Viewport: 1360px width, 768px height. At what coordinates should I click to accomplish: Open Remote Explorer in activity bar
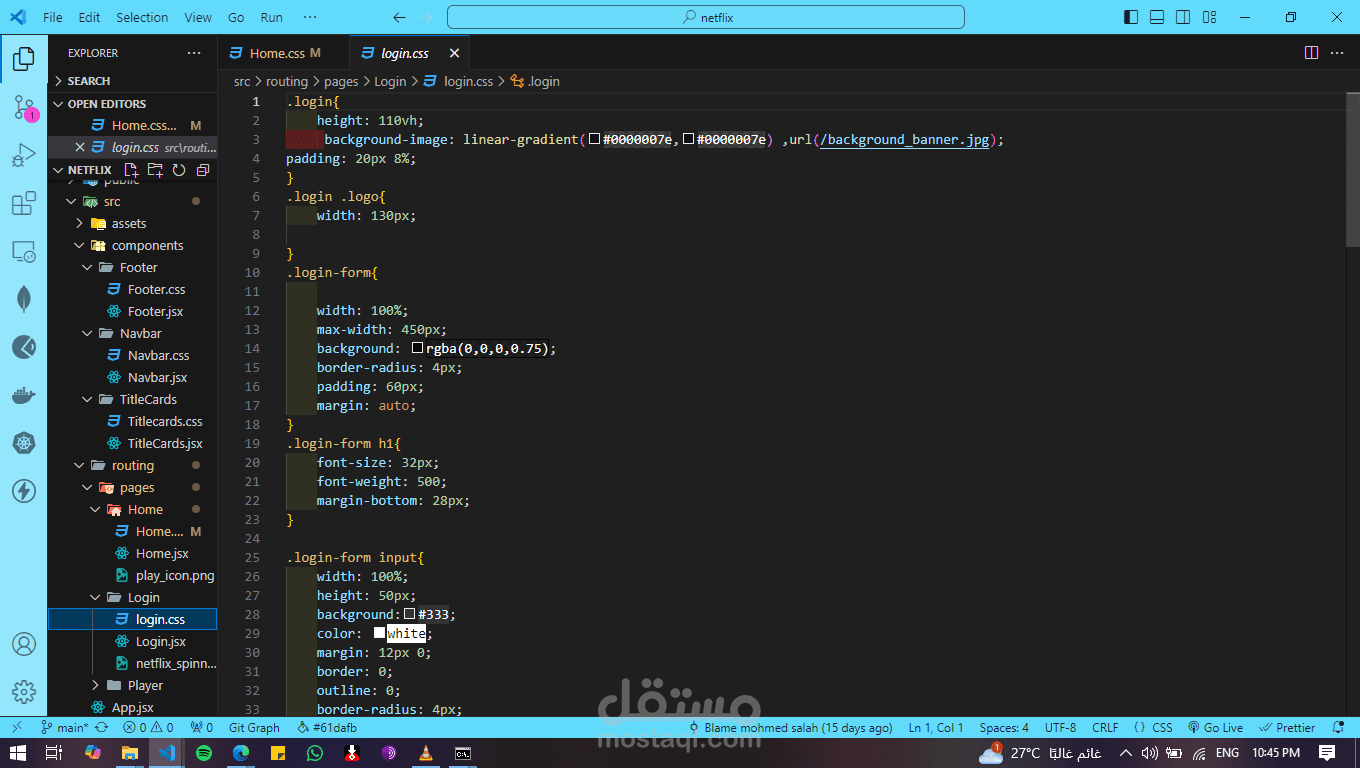pos(24,252)
